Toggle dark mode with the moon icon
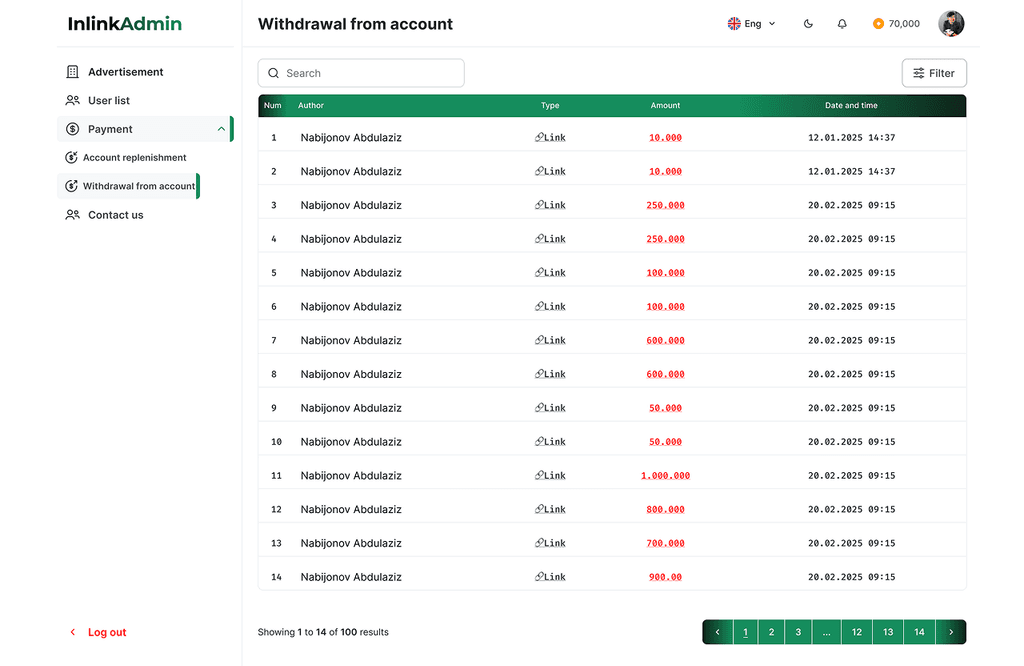 tap(808, 24)
